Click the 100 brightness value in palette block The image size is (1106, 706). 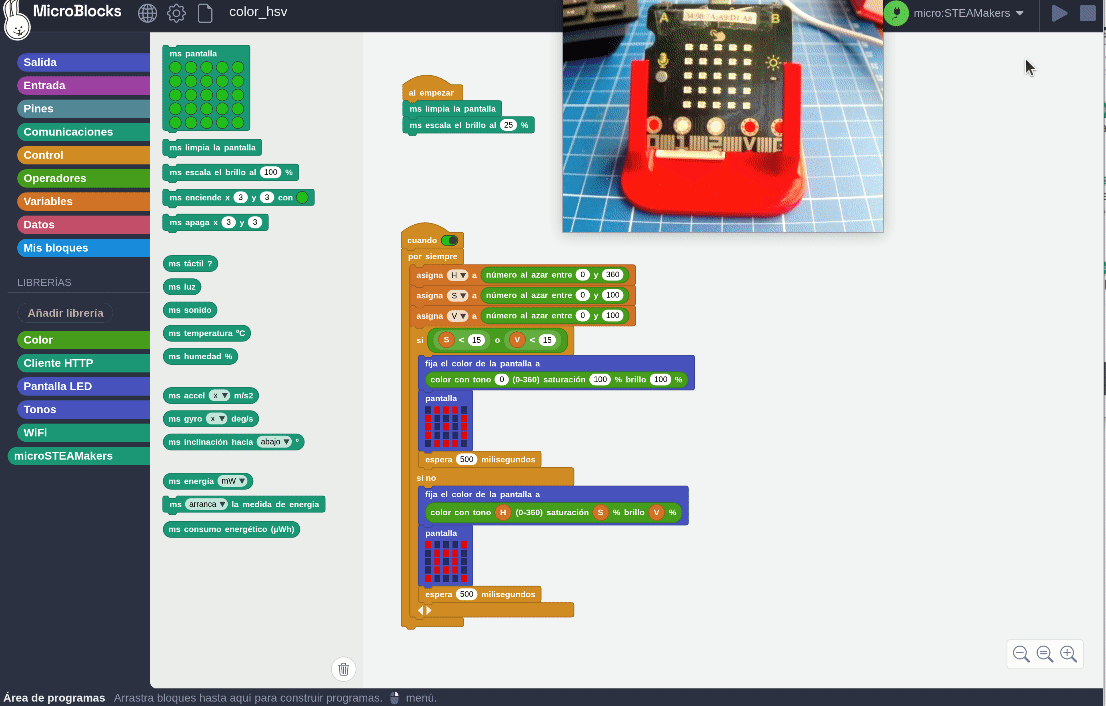pyautogui.click(x=271, y=172)
